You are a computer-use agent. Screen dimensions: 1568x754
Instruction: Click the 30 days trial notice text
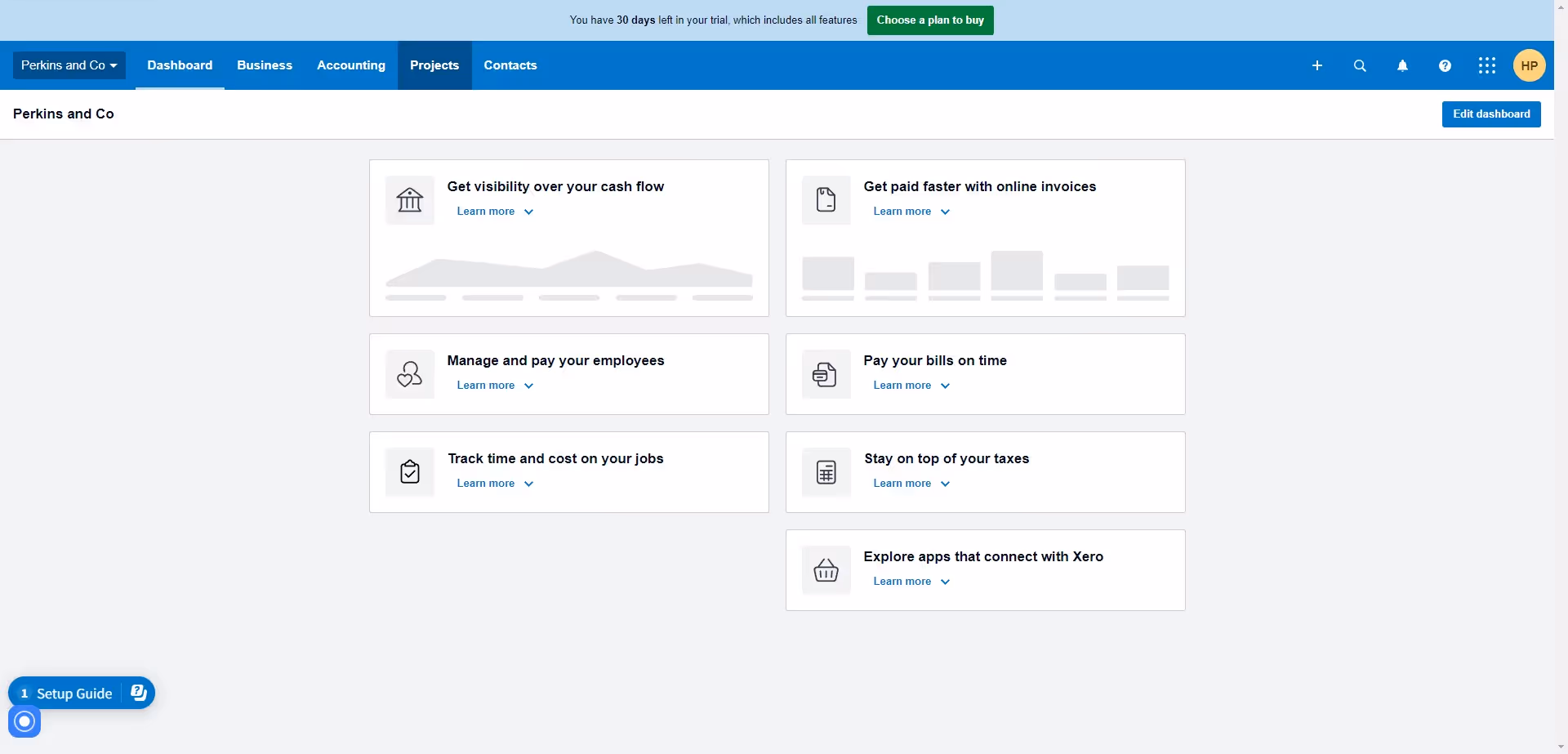click(714, 20)
